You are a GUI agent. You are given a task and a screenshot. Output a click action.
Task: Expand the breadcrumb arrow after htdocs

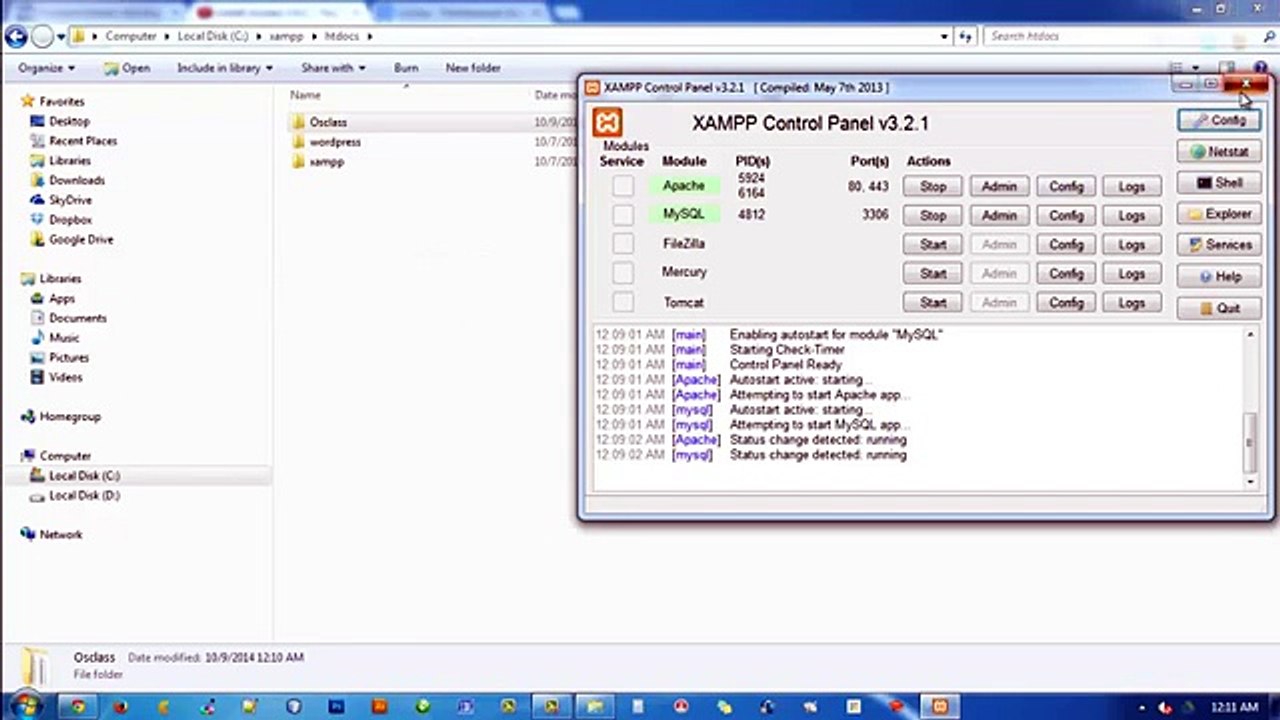[369, 36]
